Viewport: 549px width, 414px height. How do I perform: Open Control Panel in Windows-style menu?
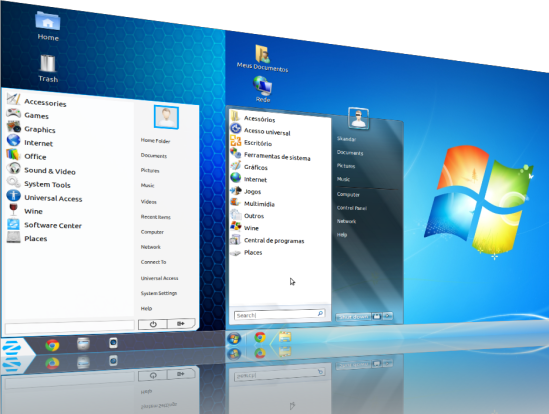[352, 208]
